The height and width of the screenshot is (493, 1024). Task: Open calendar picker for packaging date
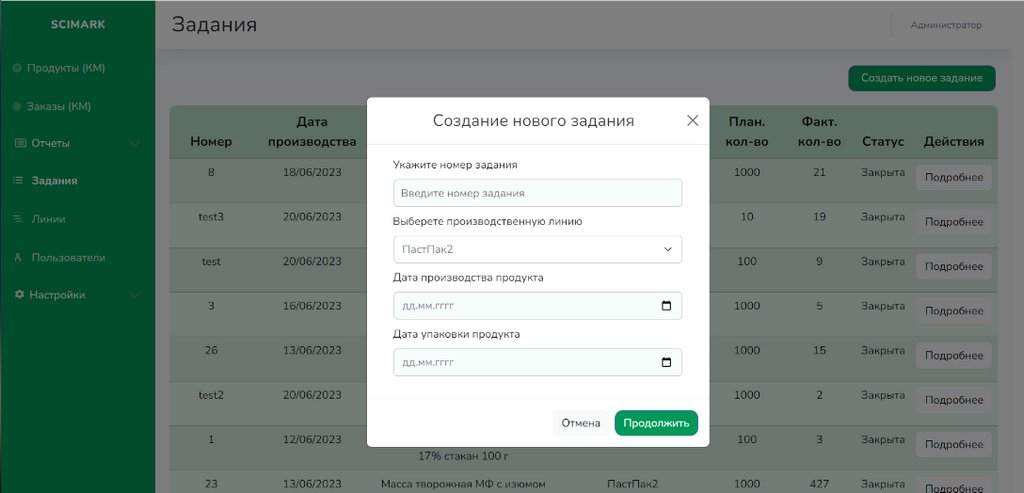[x=666, y=362]
